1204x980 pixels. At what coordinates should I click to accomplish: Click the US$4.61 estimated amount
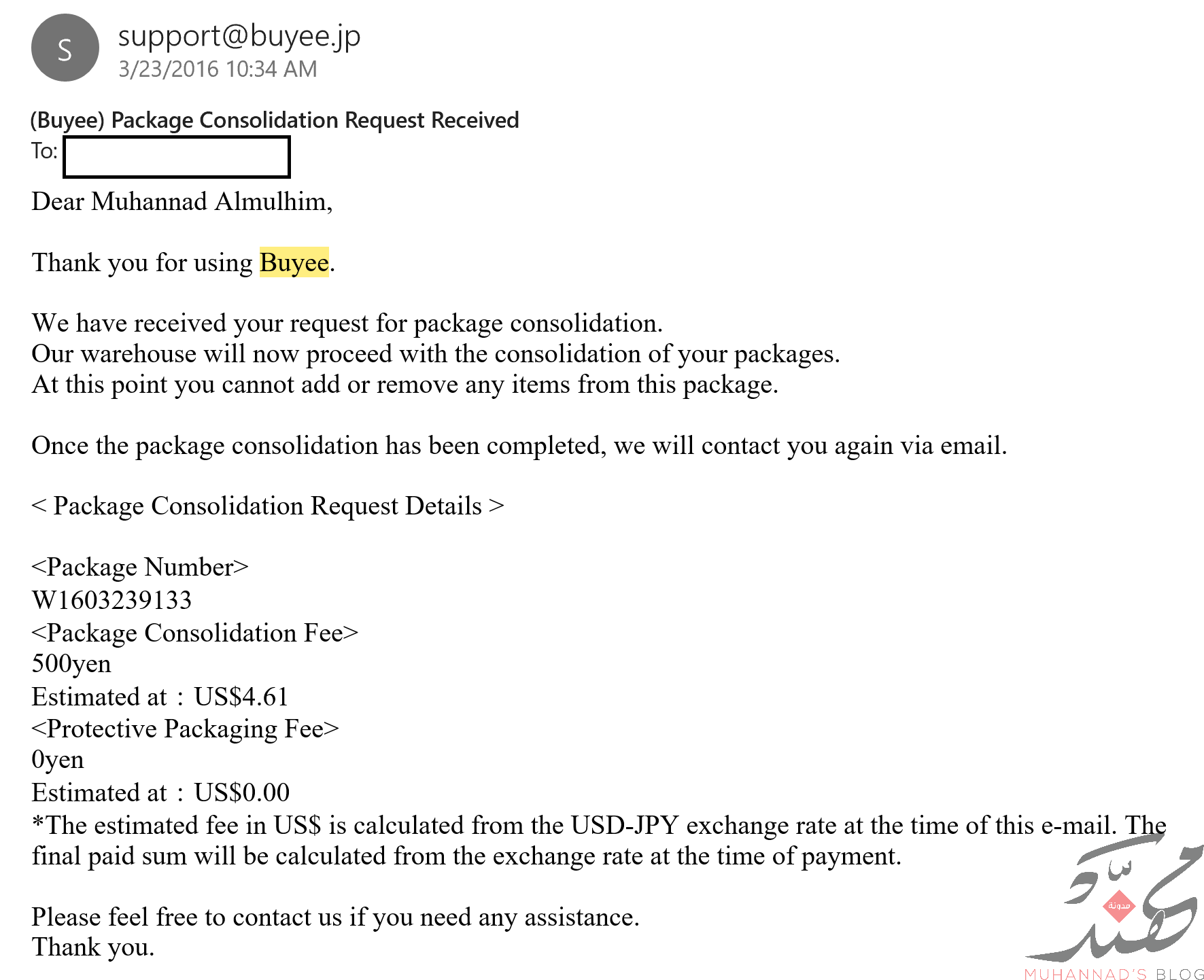pos(241,697)
